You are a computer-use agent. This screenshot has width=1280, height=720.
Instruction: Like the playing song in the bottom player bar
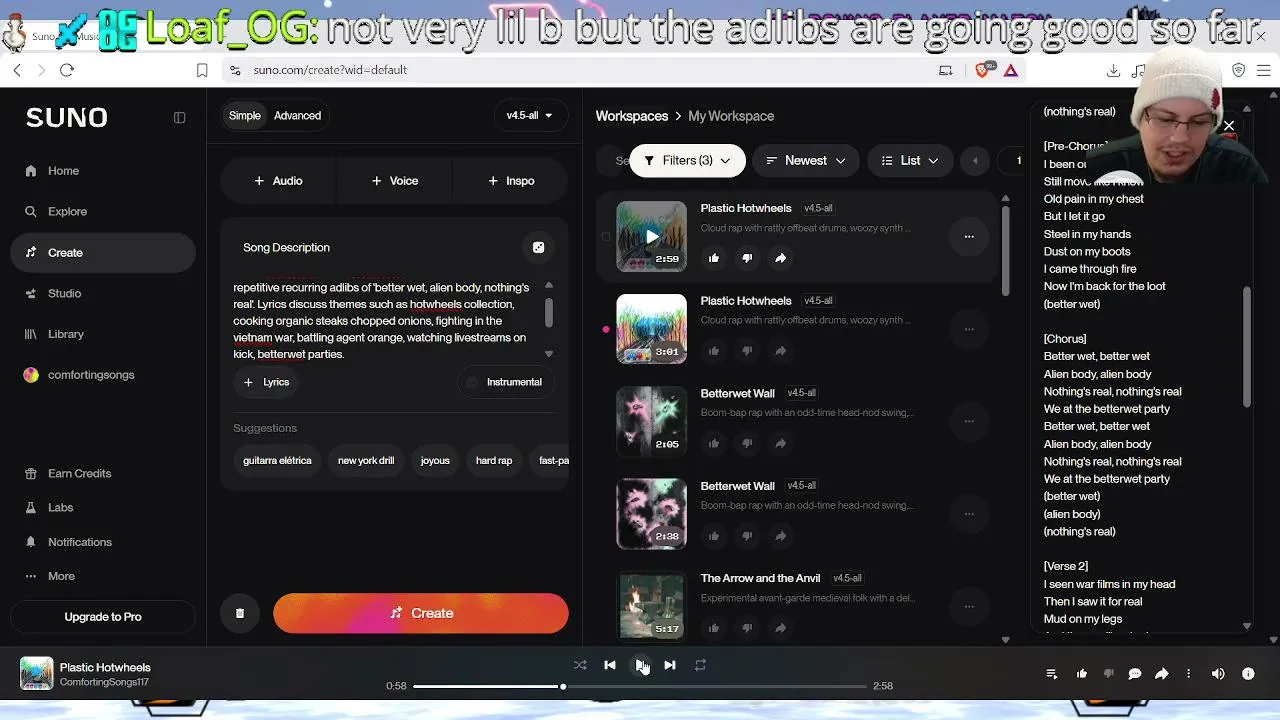[1082, 674]
